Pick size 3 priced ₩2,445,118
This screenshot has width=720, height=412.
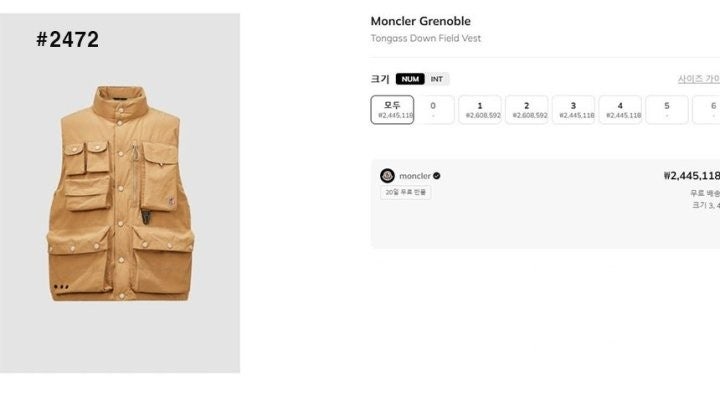tap(574, 110)
